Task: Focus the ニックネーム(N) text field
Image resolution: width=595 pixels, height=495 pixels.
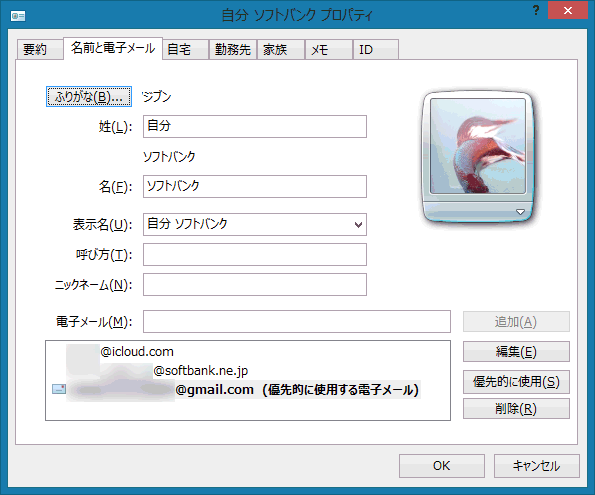Action: (x=255, y=284)
